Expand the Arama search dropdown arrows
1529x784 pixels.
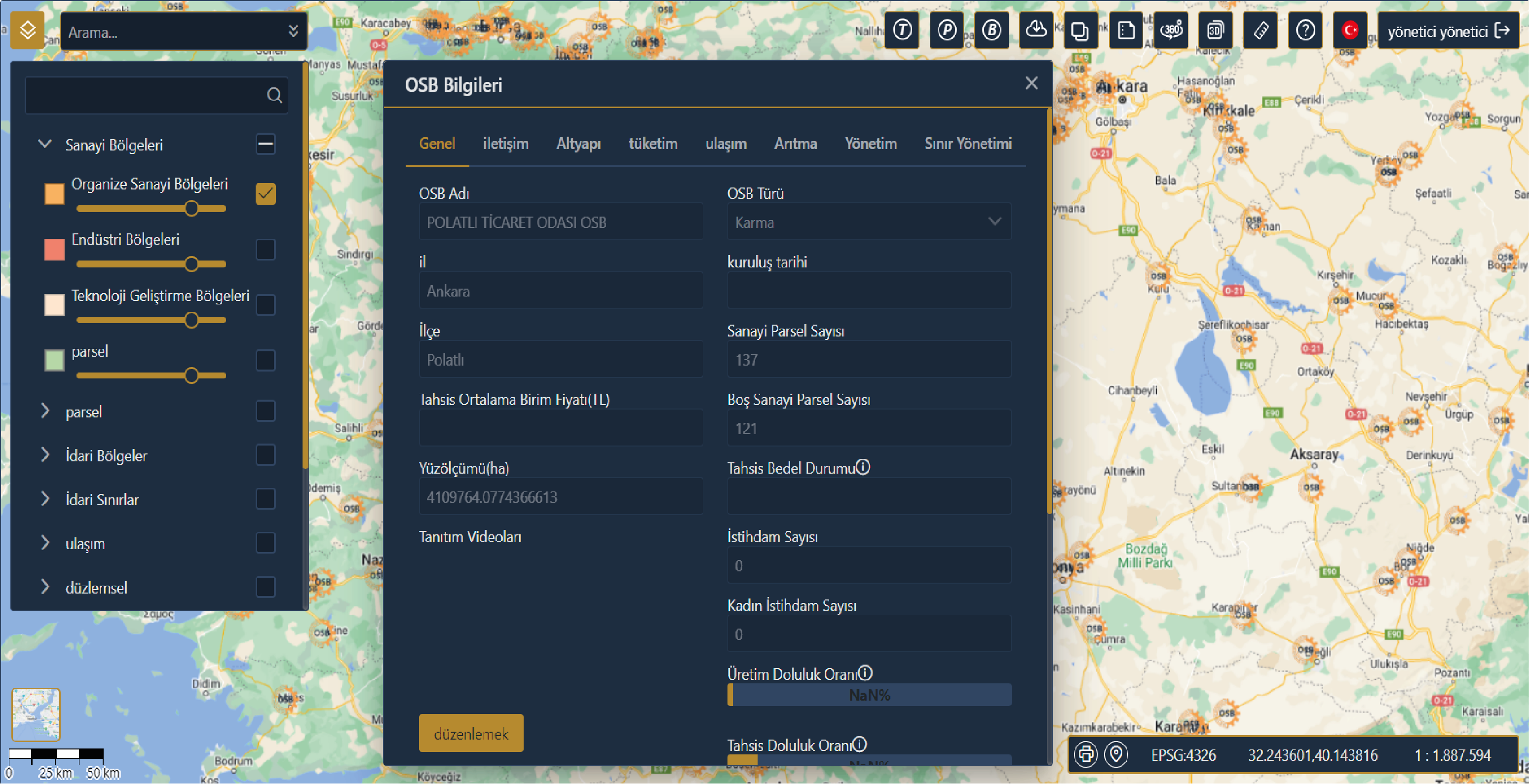tap(293, 31)
